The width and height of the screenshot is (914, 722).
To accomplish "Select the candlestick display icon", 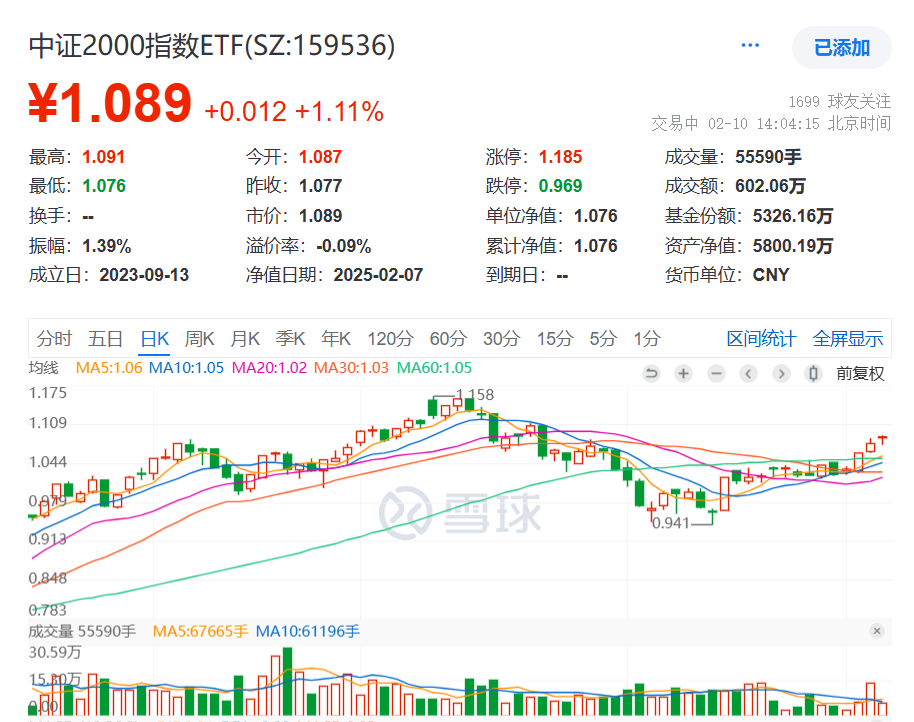I will (x=814, y=373).
